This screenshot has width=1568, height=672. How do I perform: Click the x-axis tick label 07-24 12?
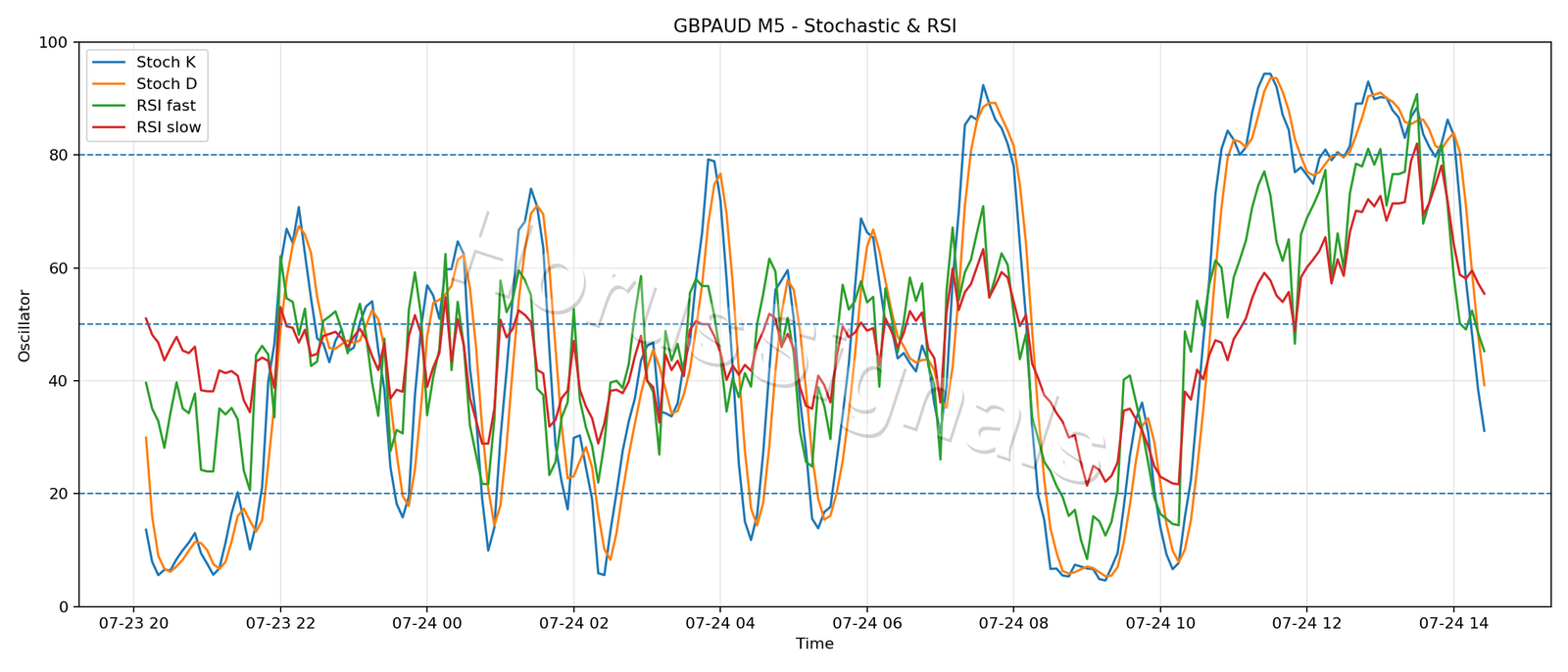(1306, 623)
